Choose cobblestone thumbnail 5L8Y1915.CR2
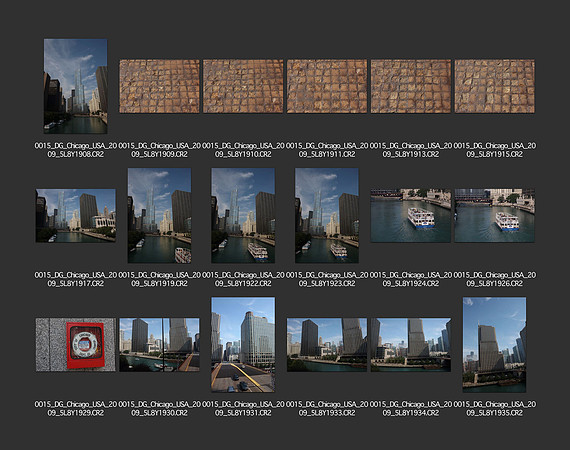 (495, 87)
